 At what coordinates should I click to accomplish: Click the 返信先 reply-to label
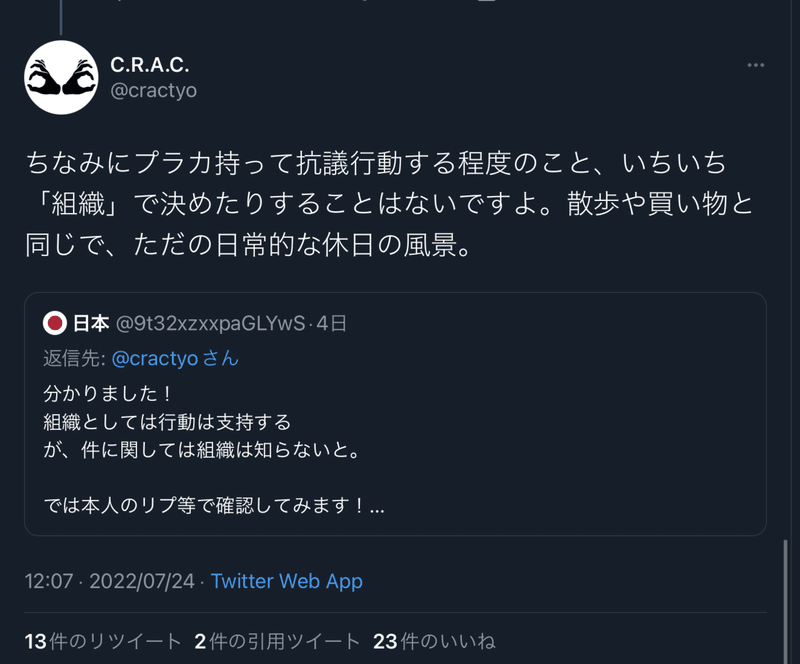click(x=74, y=358)
